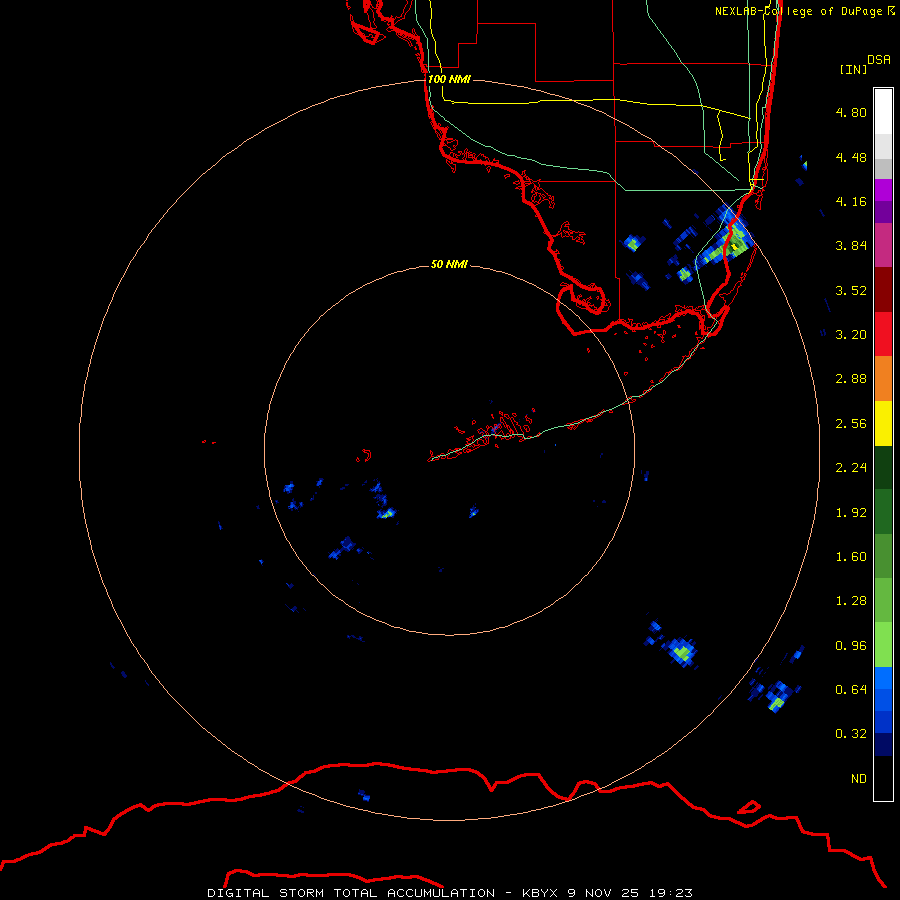Click the "[IN]" units label
This screenshot has height=900, width=900.
tap(853, 69)
